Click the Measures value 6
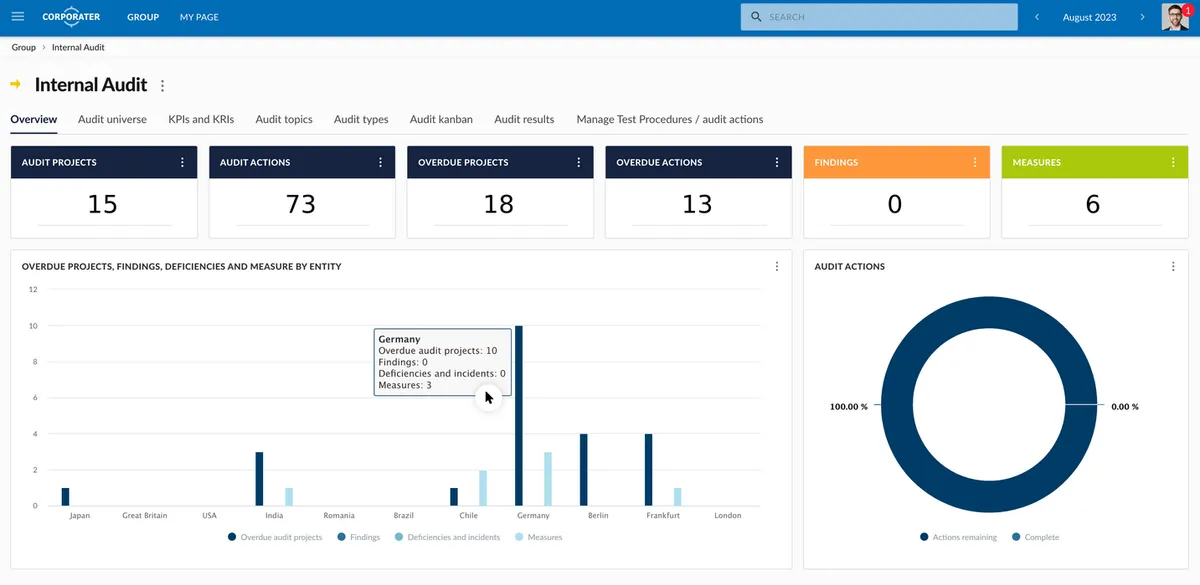Image resolution: width=1200 pixels, height=585 pixels. [x=1093, y=204]
